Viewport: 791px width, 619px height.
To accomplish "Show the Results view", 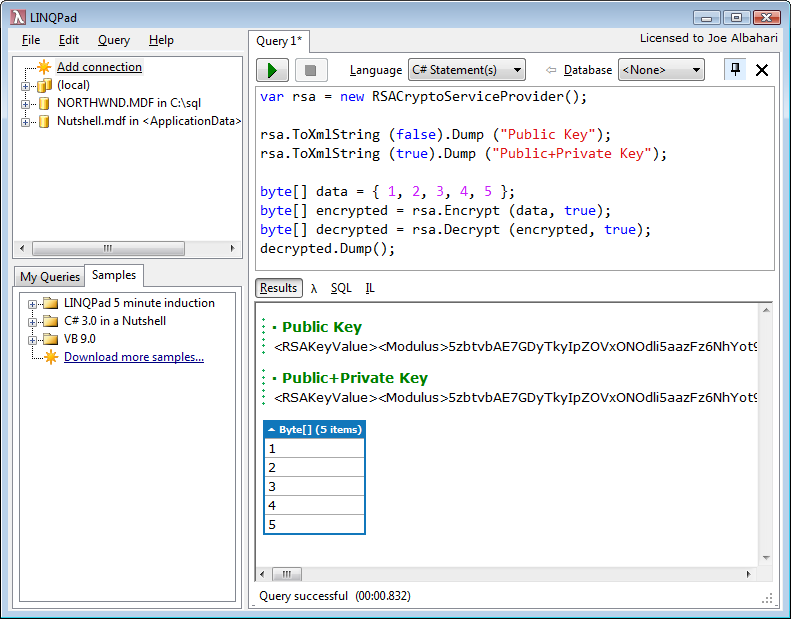I will tap(278, 288).
